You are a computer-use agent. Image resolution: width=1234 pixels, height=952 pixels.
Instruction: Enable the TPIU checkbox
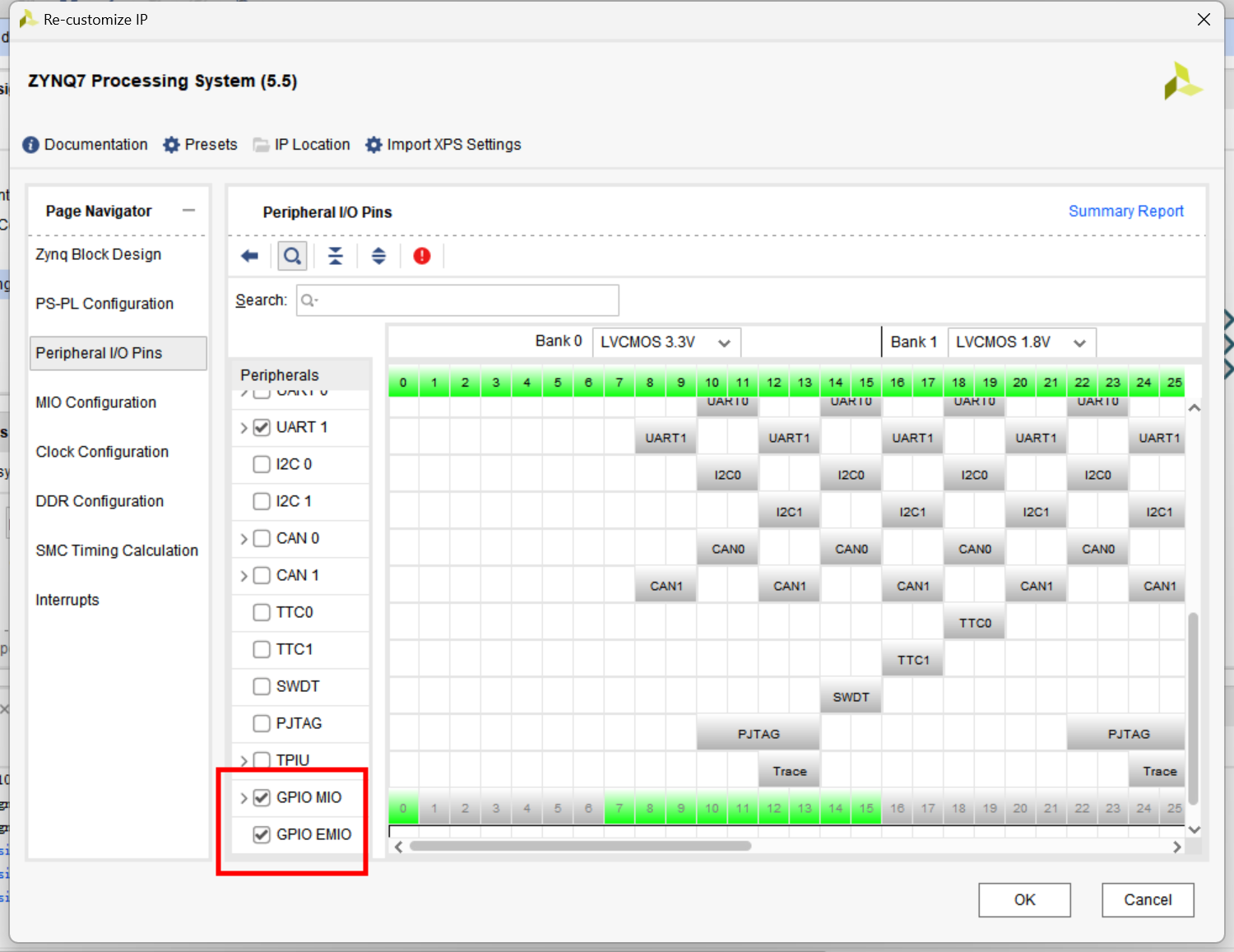pos(262,760)
